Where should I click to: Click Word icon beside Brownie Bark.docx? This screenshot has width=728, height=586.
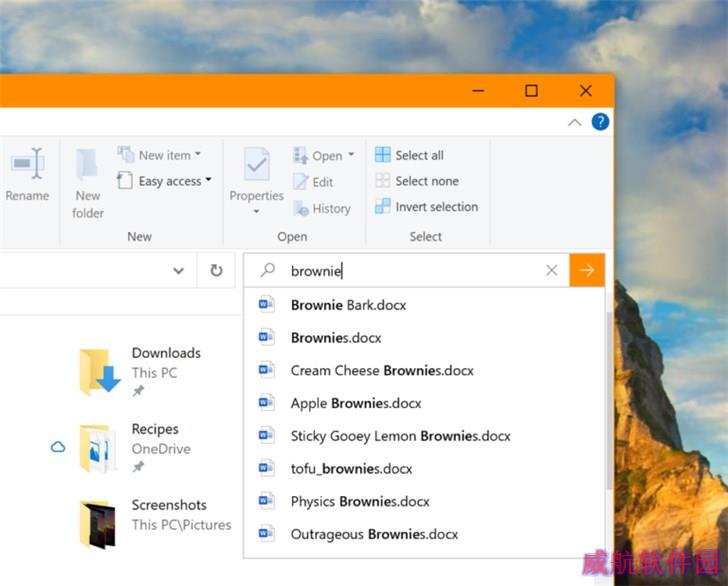(x=266, y=304)
